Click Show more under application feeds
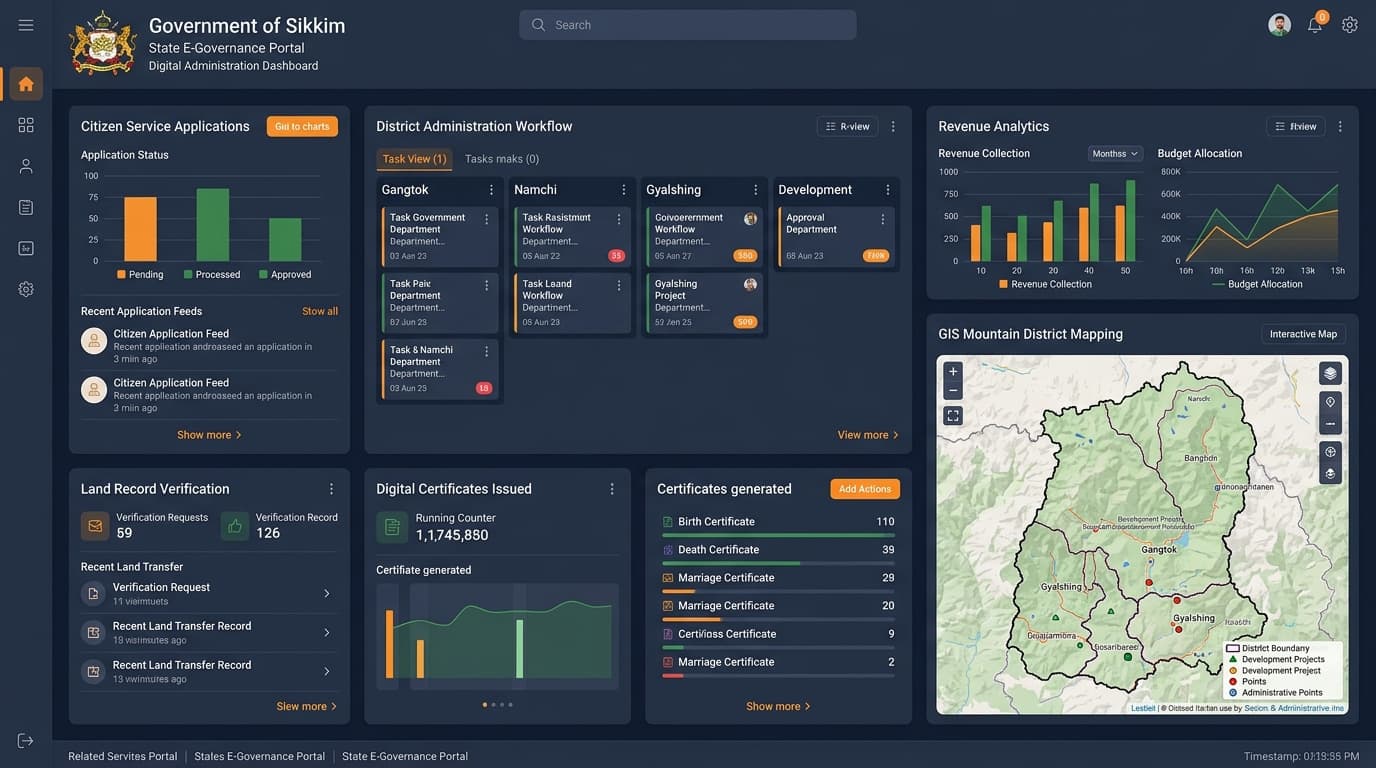This screenshot has height=768, width=1376. pos(209,435)
